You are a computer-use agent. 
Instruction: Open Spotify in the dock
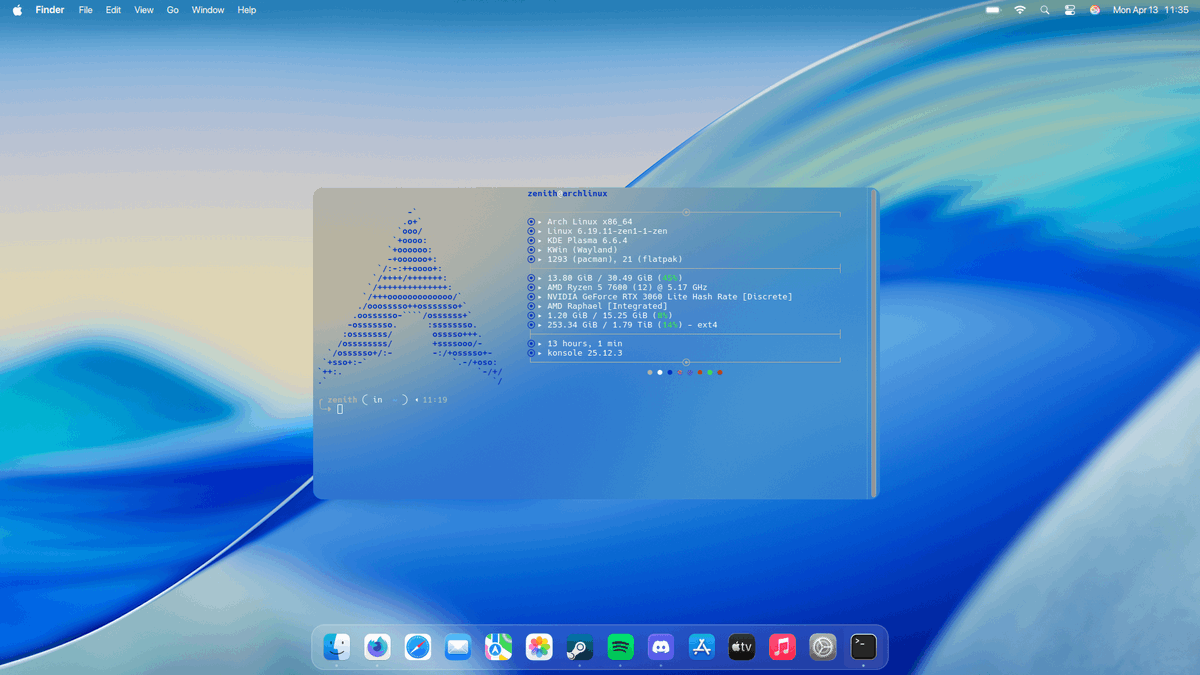[x=620, y=647]
